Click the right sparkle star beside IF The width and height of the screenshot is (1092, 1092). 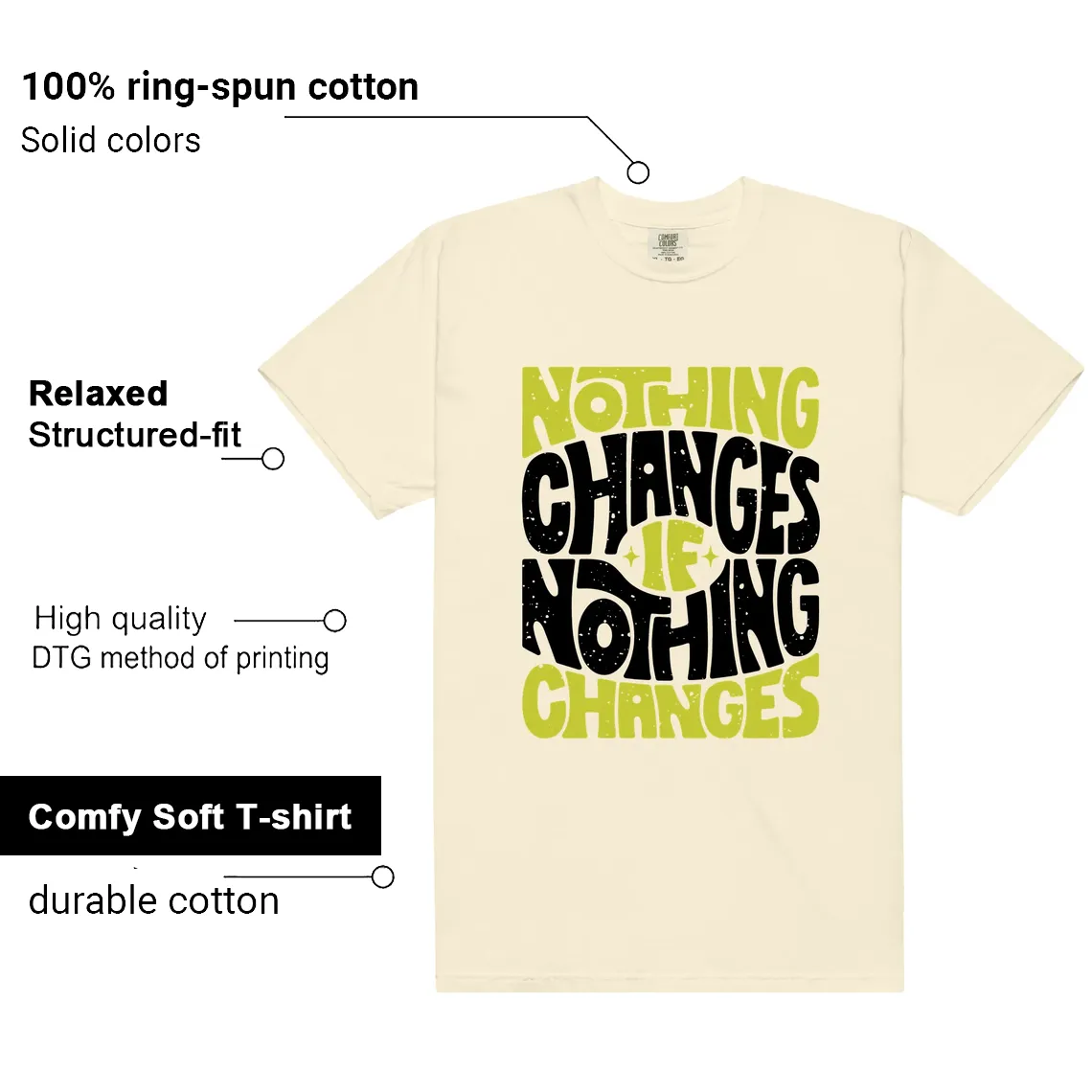click(709, 557)
